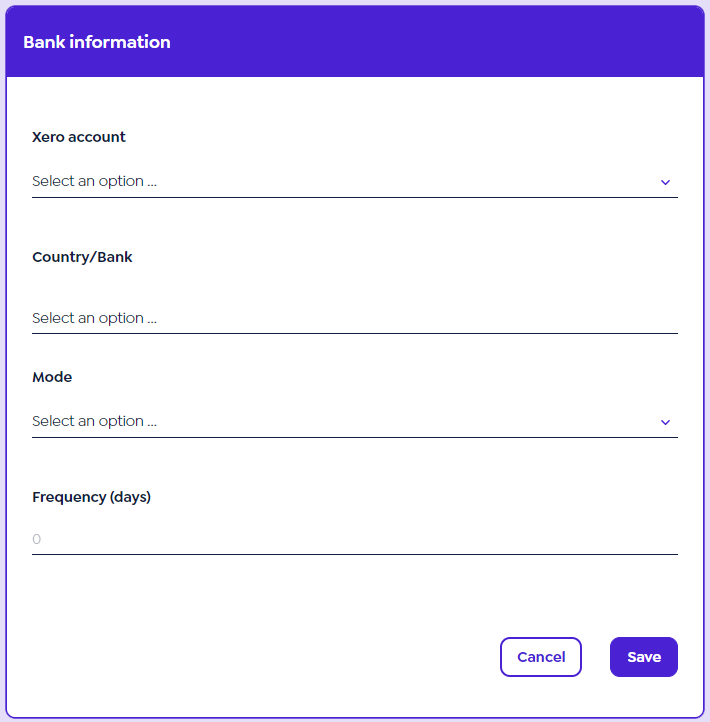Click the "Mode" field label
This screenshot has width=710, height=722.
[x=52, y=377]
